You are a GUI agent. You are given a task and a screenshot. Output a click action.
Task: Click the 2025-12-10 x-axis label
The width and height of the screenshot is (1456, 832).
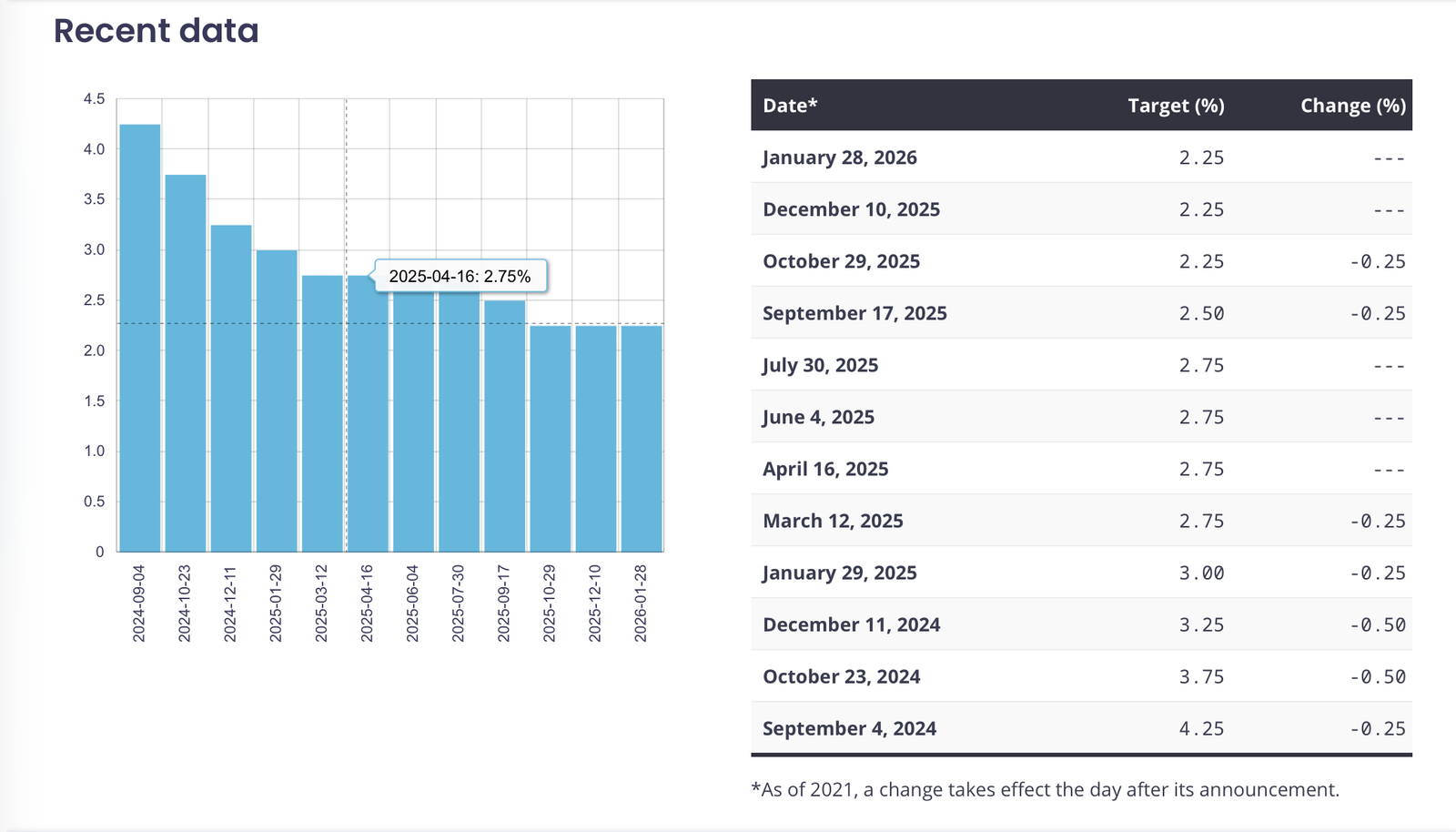click(595, 603)
